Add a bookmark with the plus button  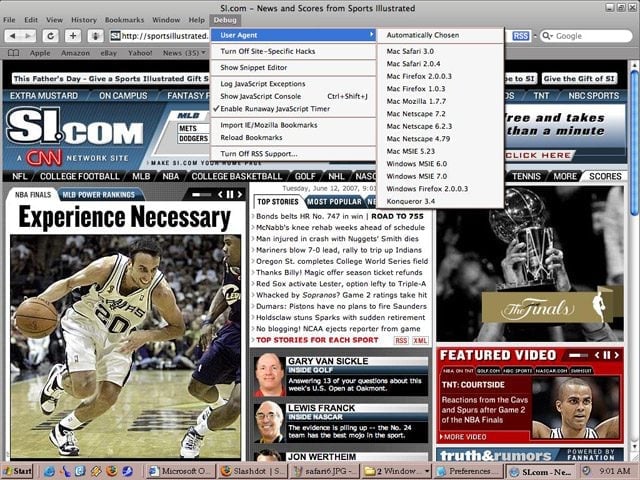(73, 36)
